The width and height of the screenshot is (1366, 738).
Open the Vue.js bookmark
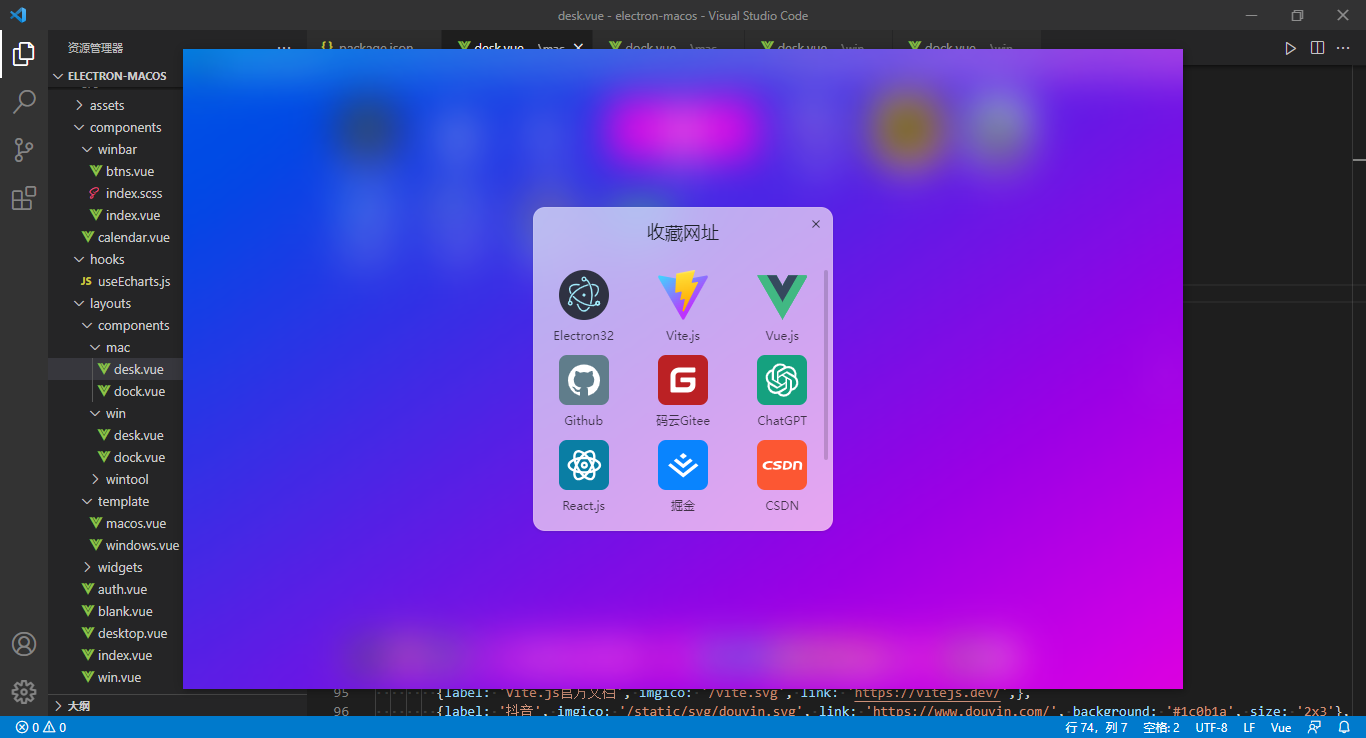(x=781, y=295)
